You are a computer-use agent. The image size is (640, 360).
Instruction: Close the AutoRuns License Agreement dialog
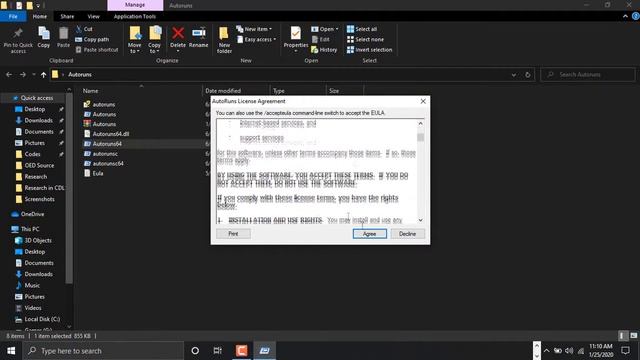pos(423,101)
